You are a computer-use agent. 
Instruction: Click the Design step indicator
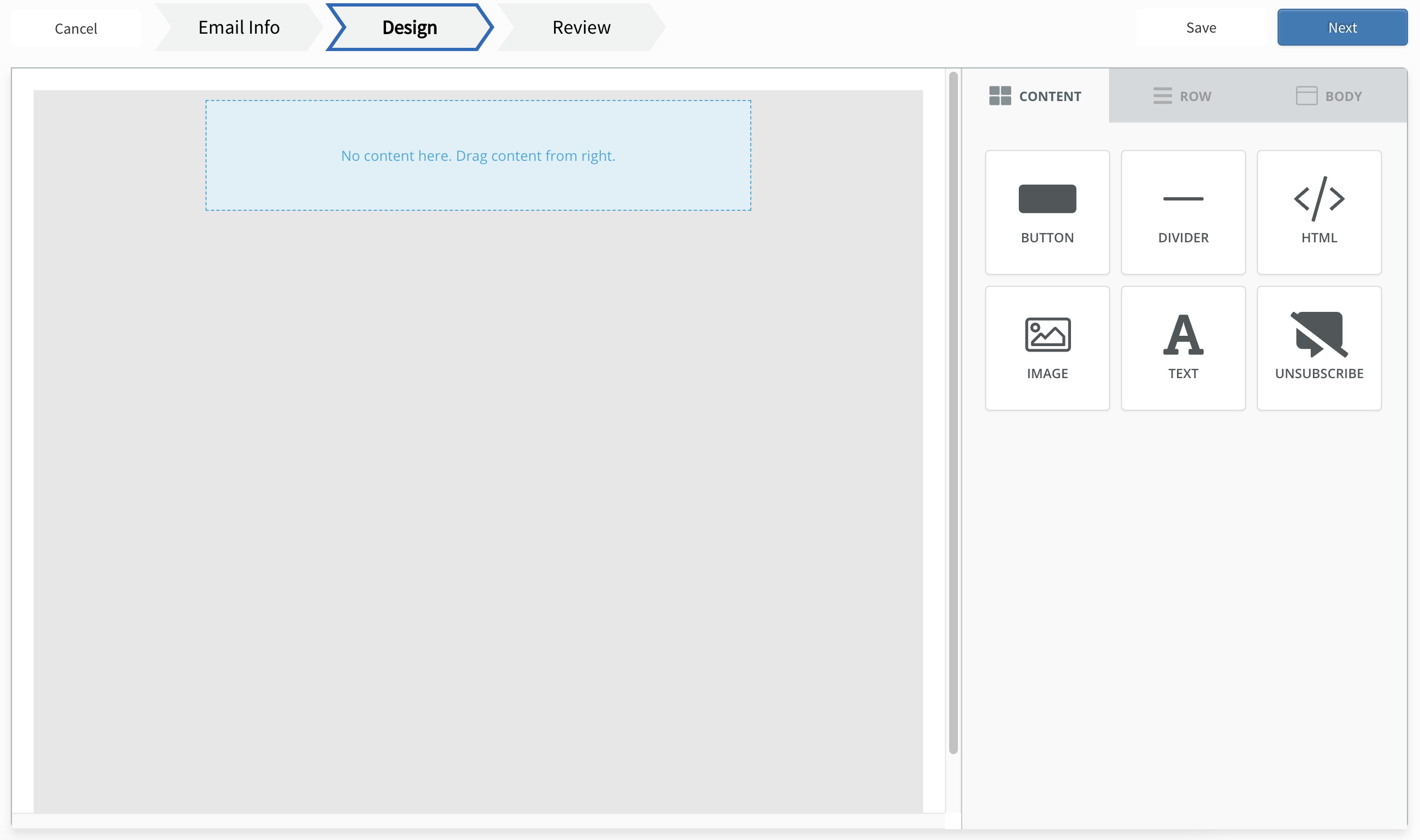pos(409,27)
